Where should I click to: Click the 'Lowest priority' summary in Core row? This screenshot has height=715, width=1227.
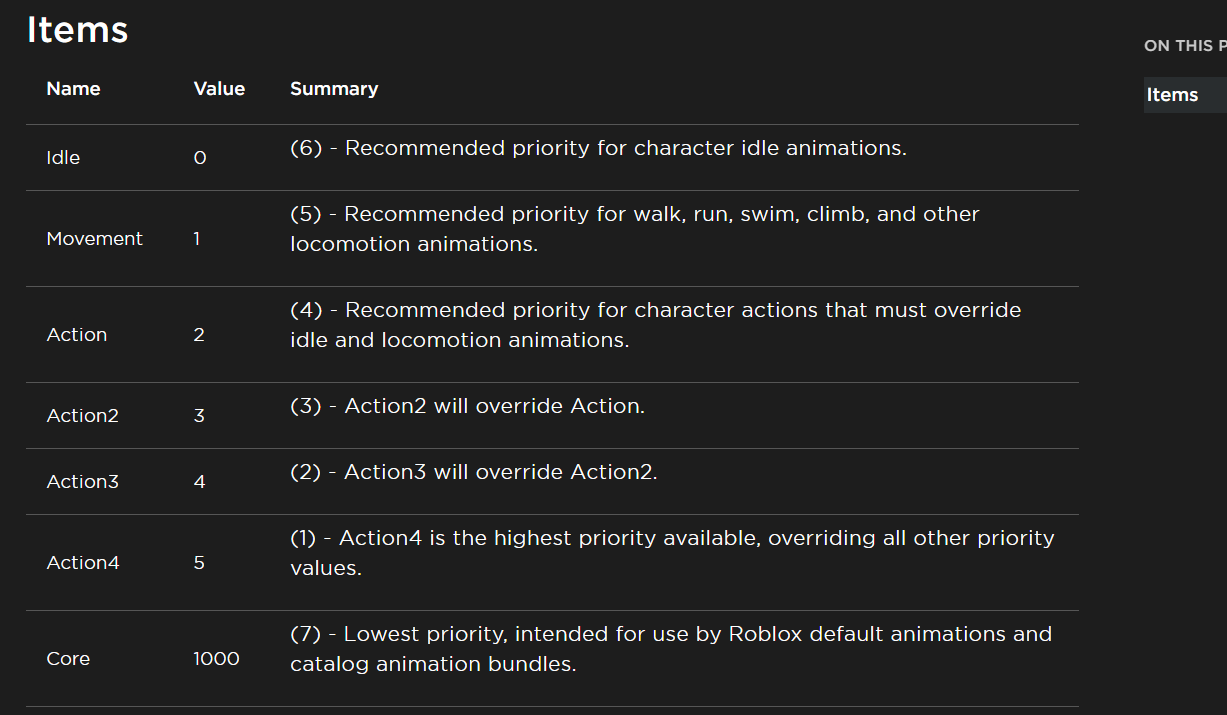pos(670,649)
